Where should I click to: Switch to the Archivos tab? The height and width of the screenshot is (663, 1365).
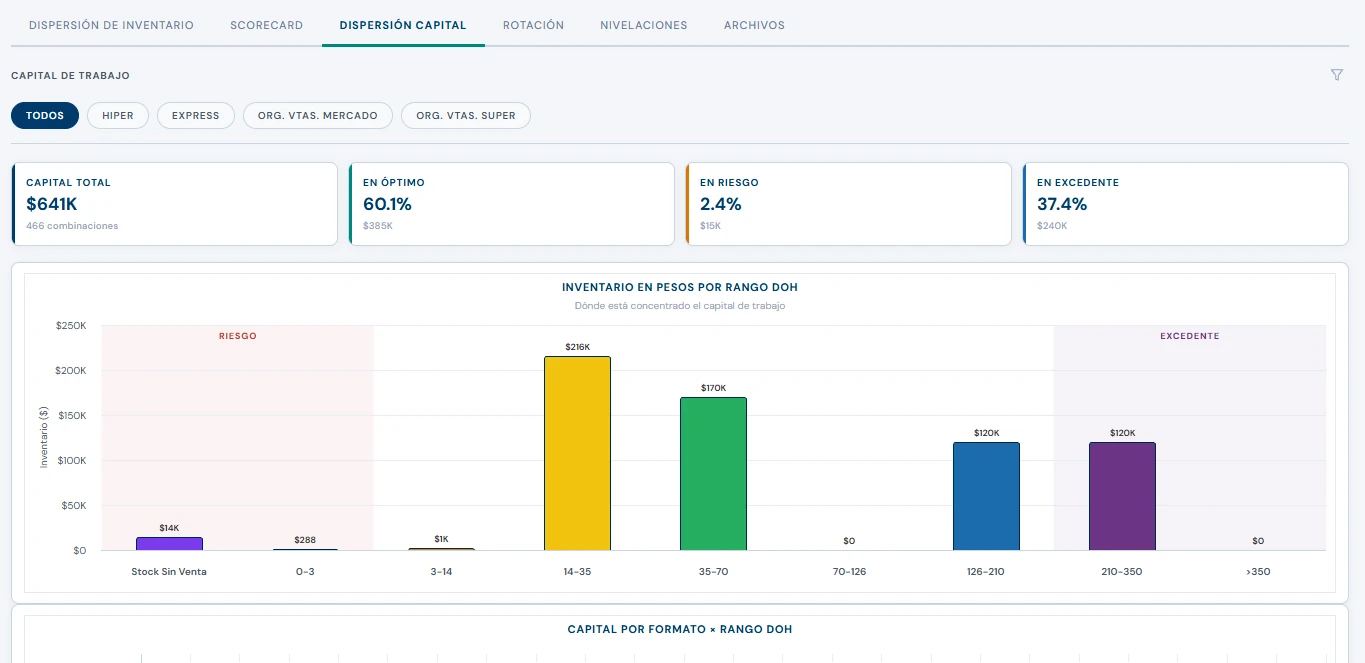coord(754,25)
